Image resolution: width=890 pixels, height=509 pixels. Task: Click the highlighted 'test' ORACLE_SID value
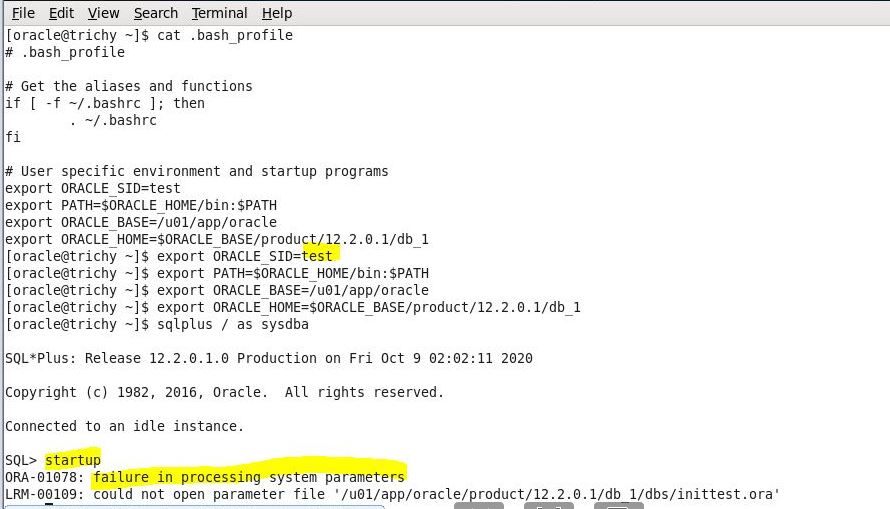click(317, 256)
